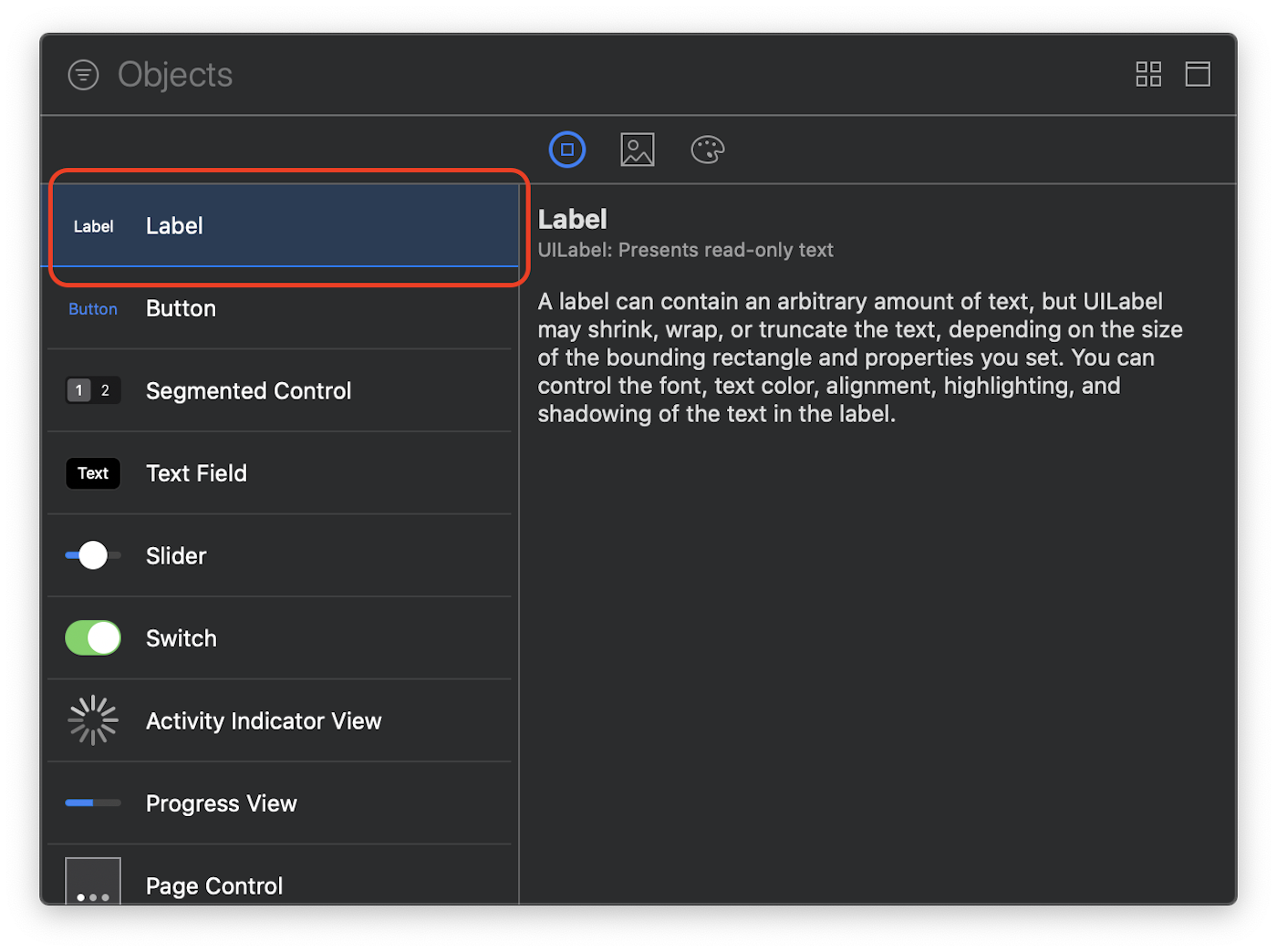
Task: Select the Progress View object
Action: 279,803
